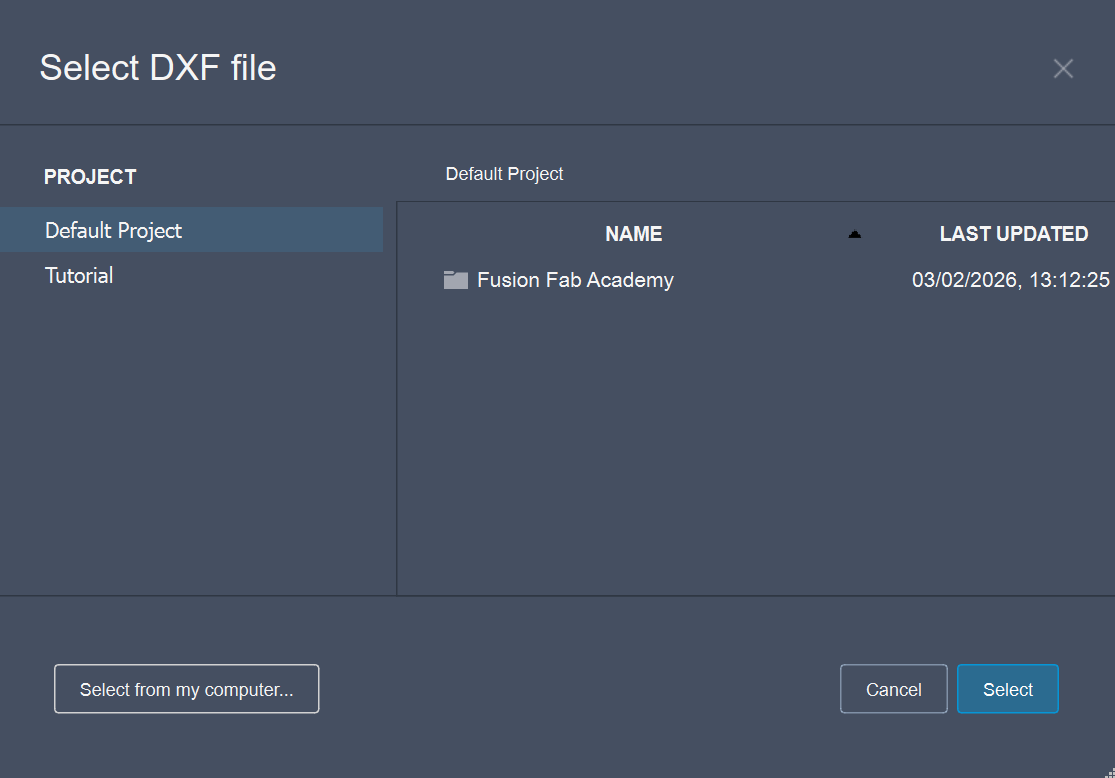Click the Default Project breadcrumb label
The image size is (1115, 778).
click(504, 173)
